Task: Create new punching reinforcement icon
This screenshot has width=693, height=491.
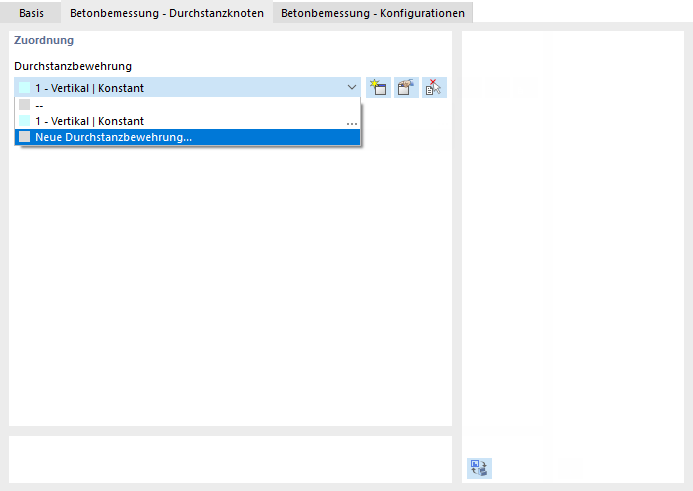Action: pos(378,88)
